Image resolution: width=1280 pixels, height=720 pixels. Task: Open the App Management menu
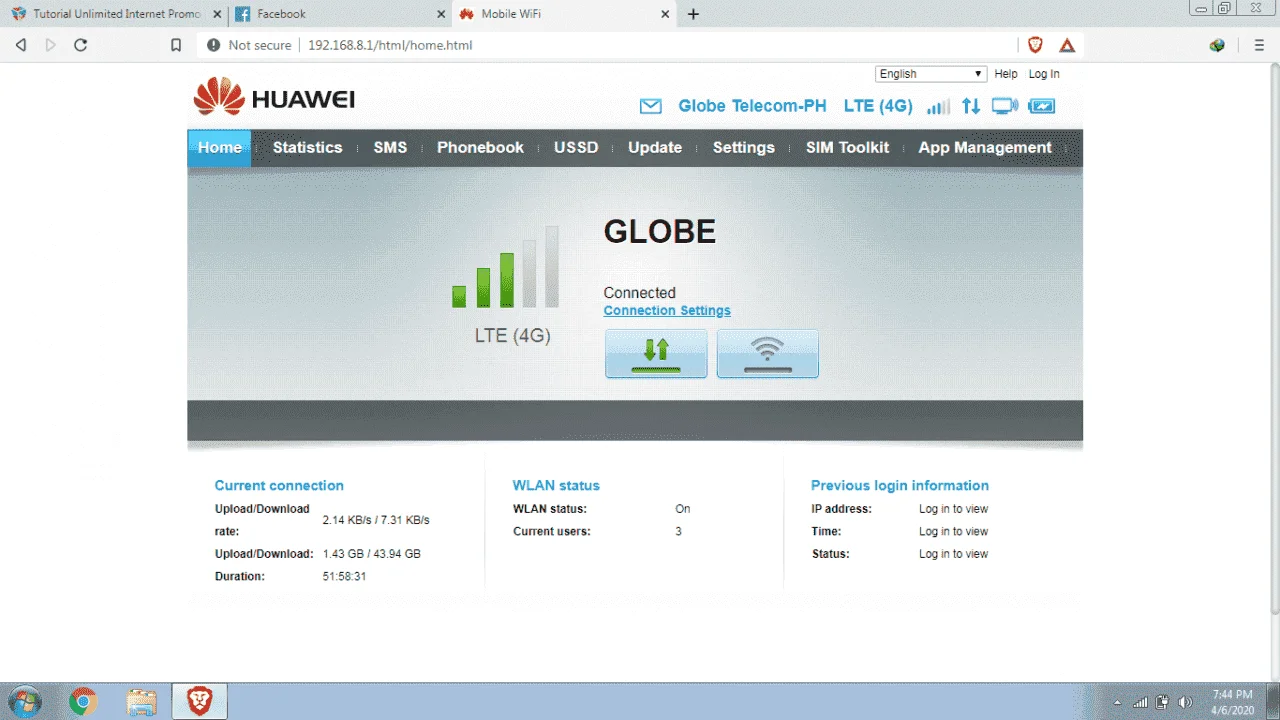click(985, 148)
